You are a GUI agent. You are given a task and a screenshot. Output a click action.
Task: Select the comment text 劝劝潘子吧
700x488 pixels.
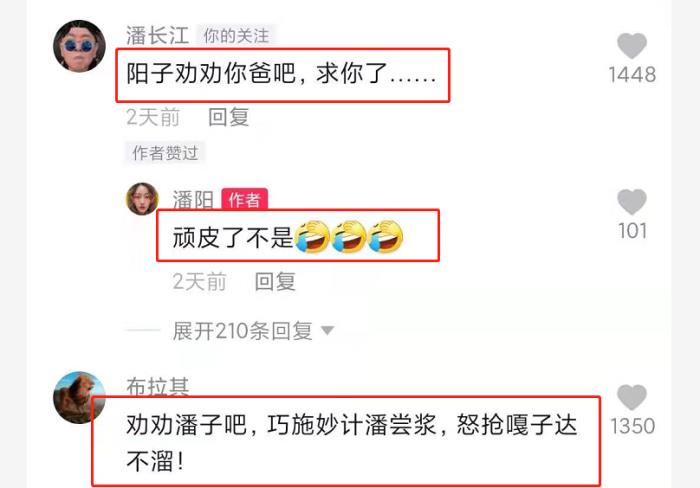point(187,424)
